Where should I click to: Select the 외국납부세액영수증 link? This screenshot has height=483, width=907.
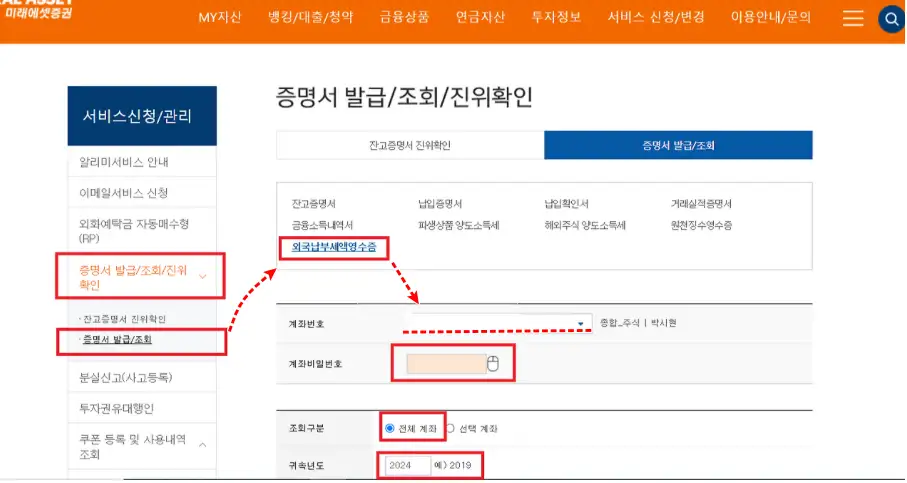pyautogui.click(x=334, y=248)
